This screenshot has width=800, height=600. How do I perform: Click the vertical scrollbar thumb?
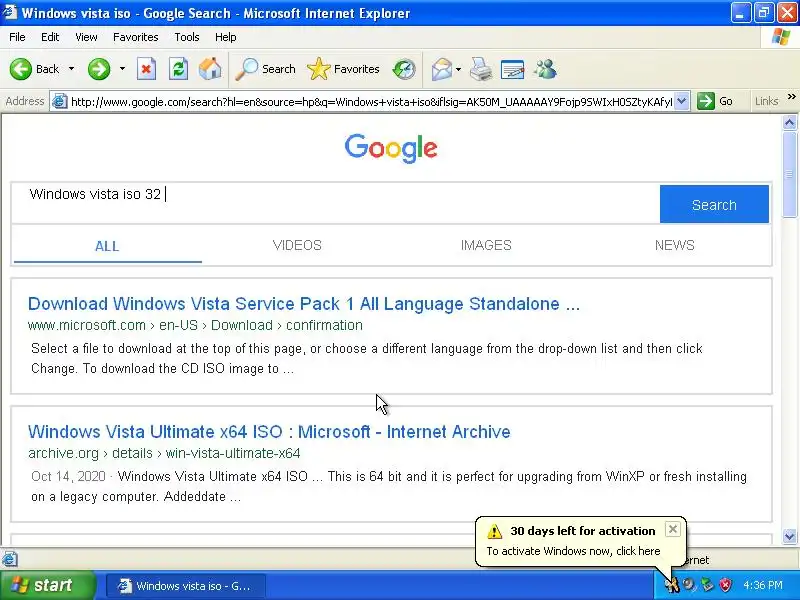click(x=789, y=174)
